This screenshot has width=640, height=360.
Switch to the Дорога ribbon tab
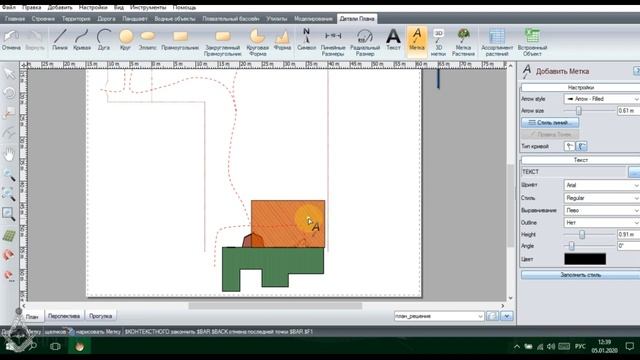pyautogui.click(x=106, y=19)
